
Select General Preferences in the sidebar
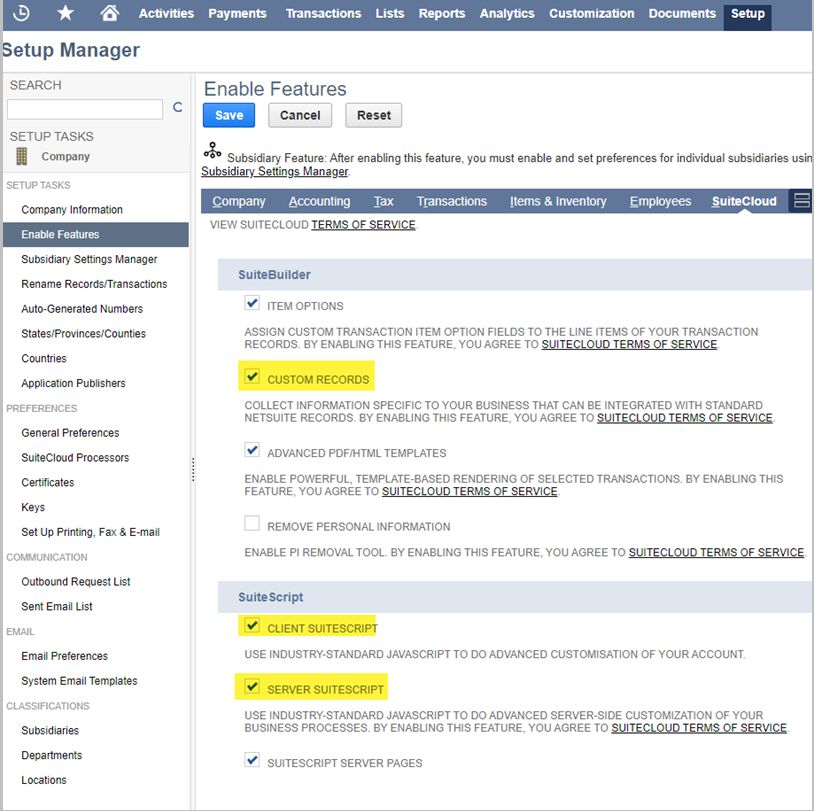(x=70, y=433)
